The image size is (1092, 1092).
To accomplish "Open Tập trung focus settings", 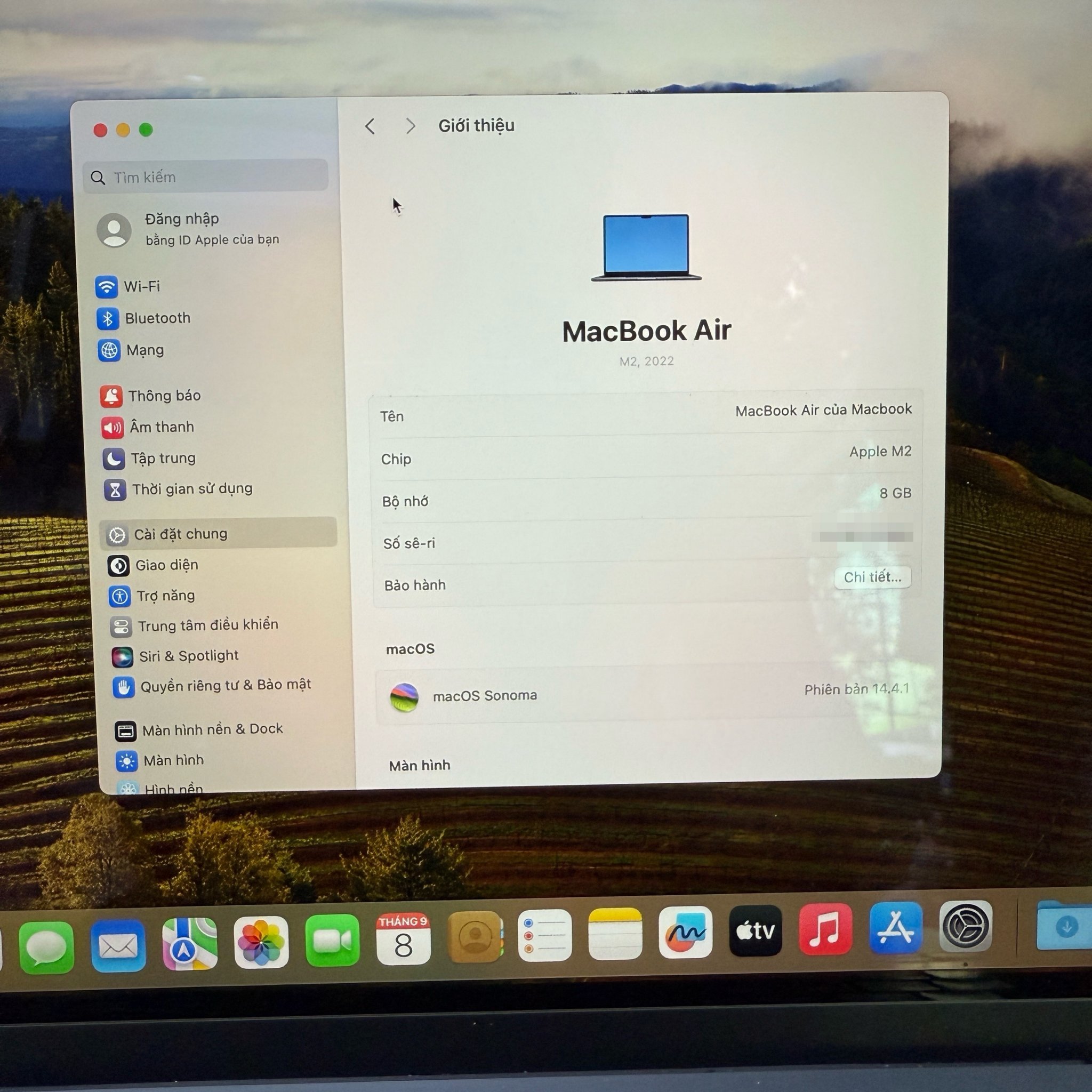I will point(150,459).
